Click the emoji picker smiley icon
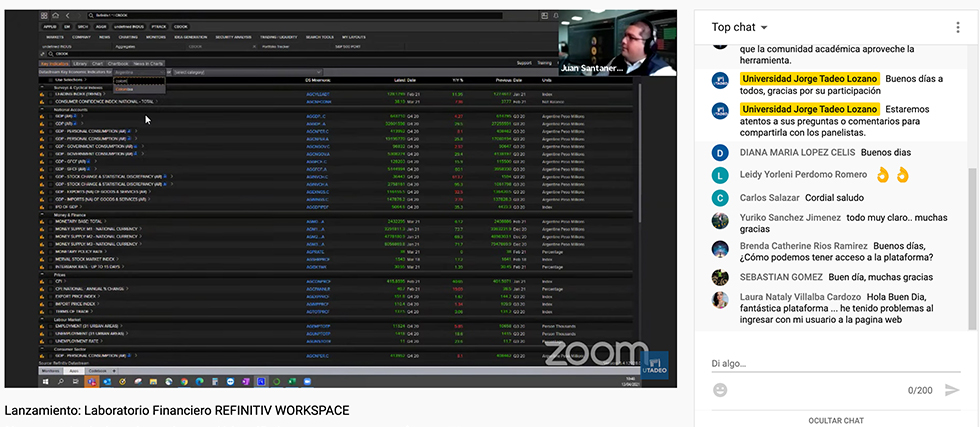Viewport: 980px width, 427px height. 720,390
